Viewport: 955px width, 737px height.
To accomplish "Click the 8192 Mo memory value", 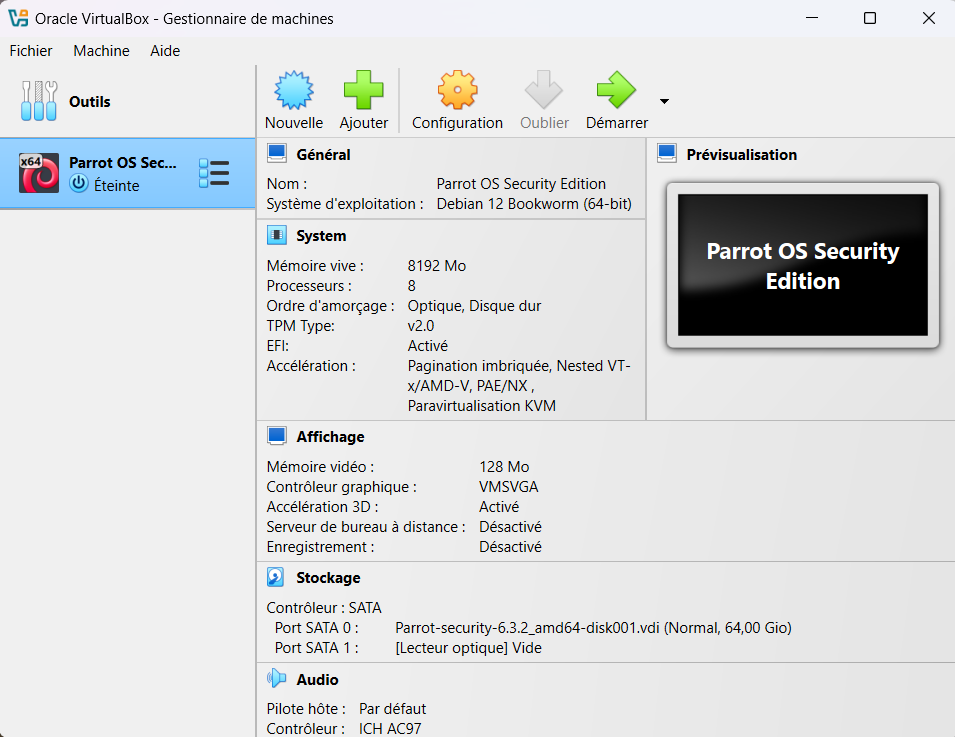I will pyautogui.click(x=437, y=266).
